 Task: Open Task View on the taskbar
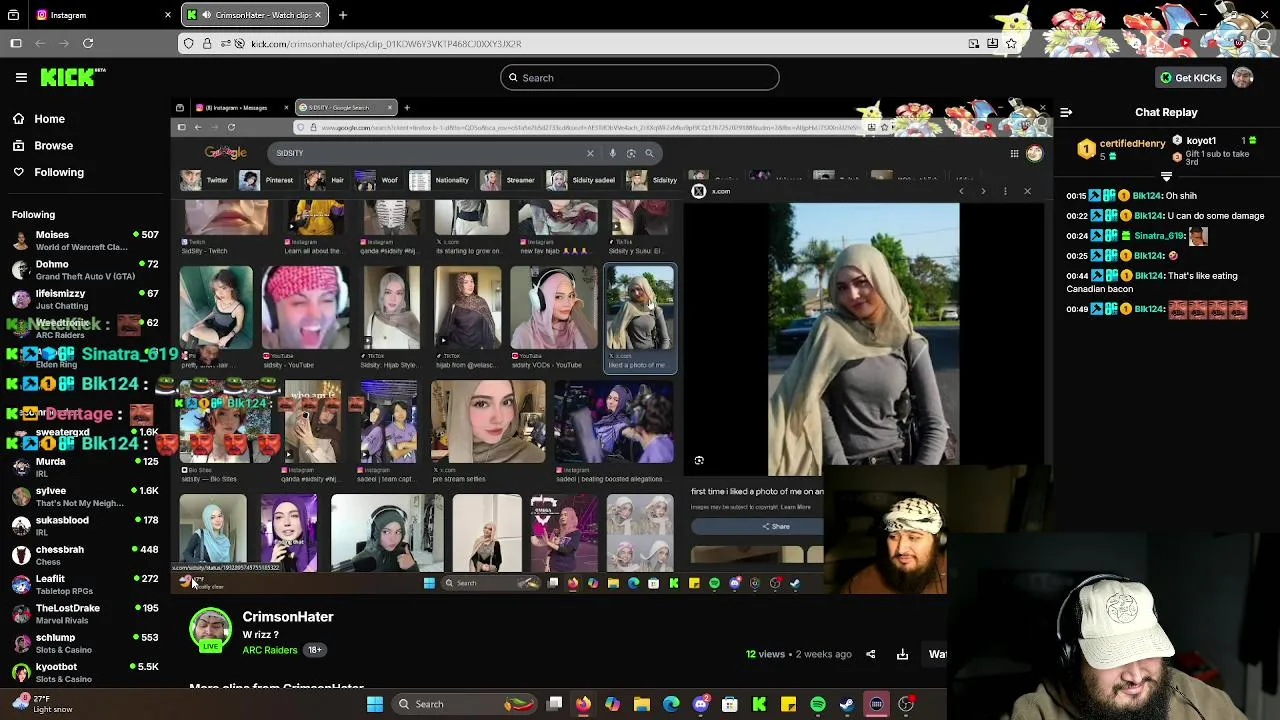point(554,704)
